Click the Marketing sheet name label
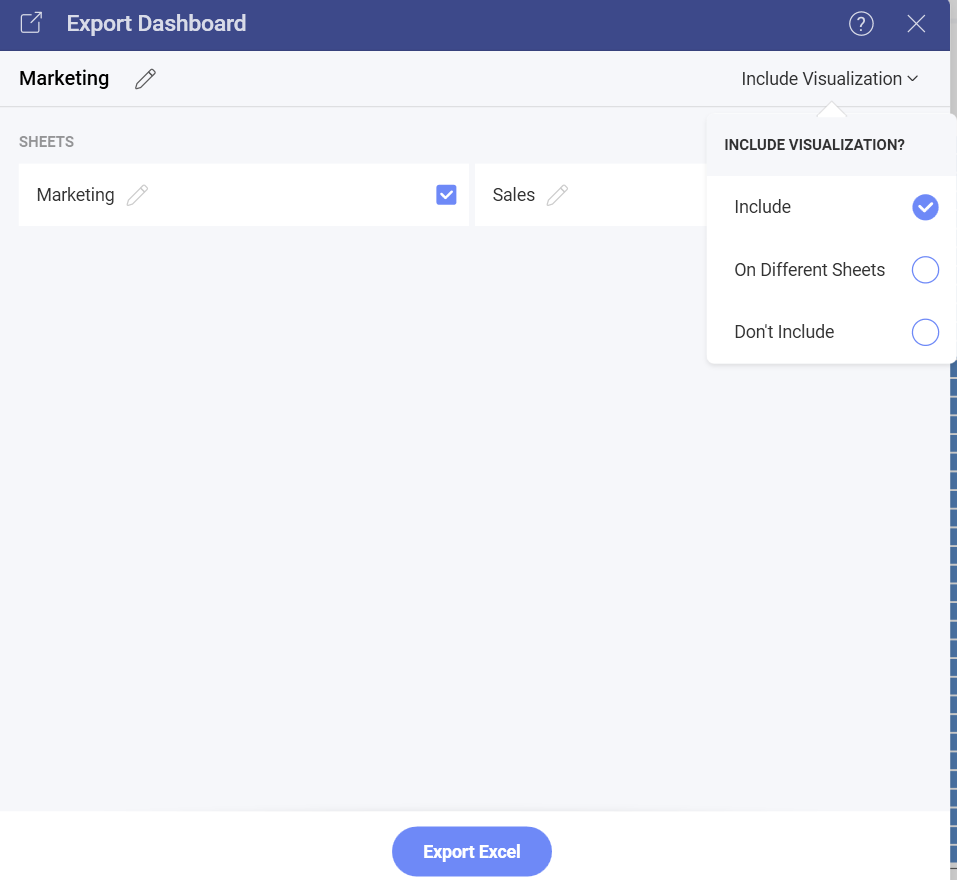 pyautogui.click(x=76, y=195)
